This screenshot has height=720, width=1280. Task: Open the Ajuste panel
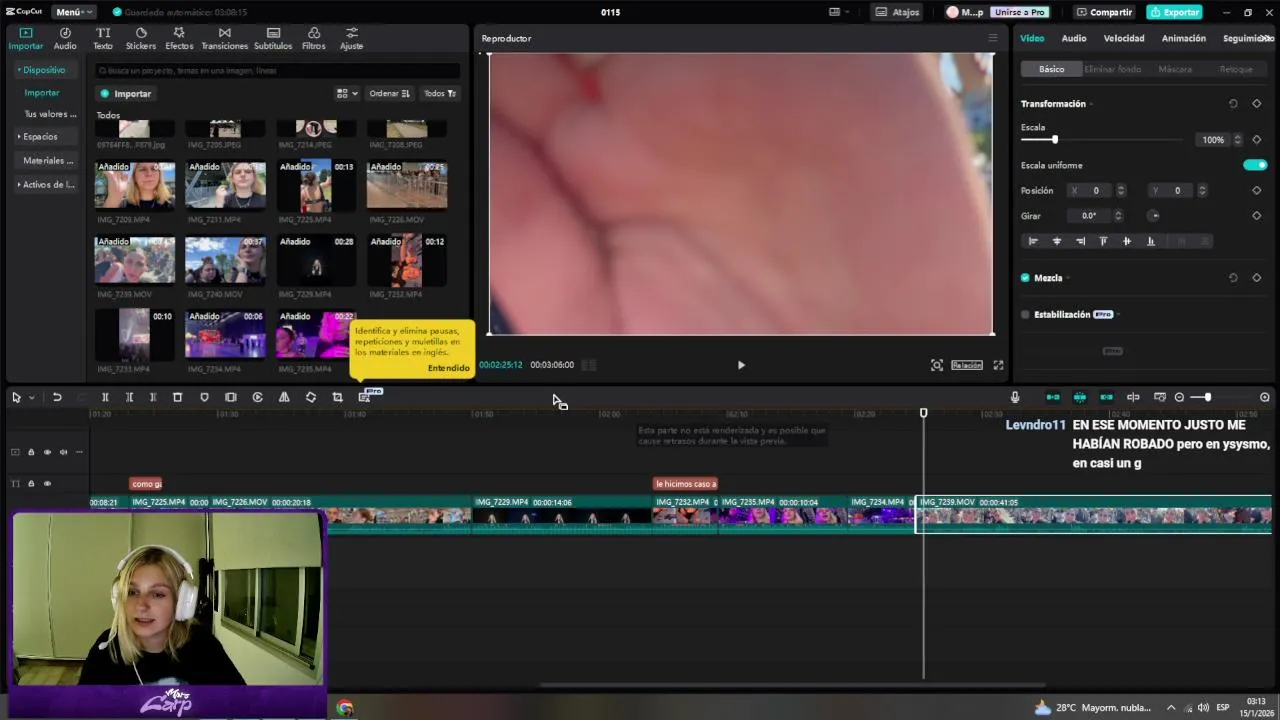(x=351, y=39)
